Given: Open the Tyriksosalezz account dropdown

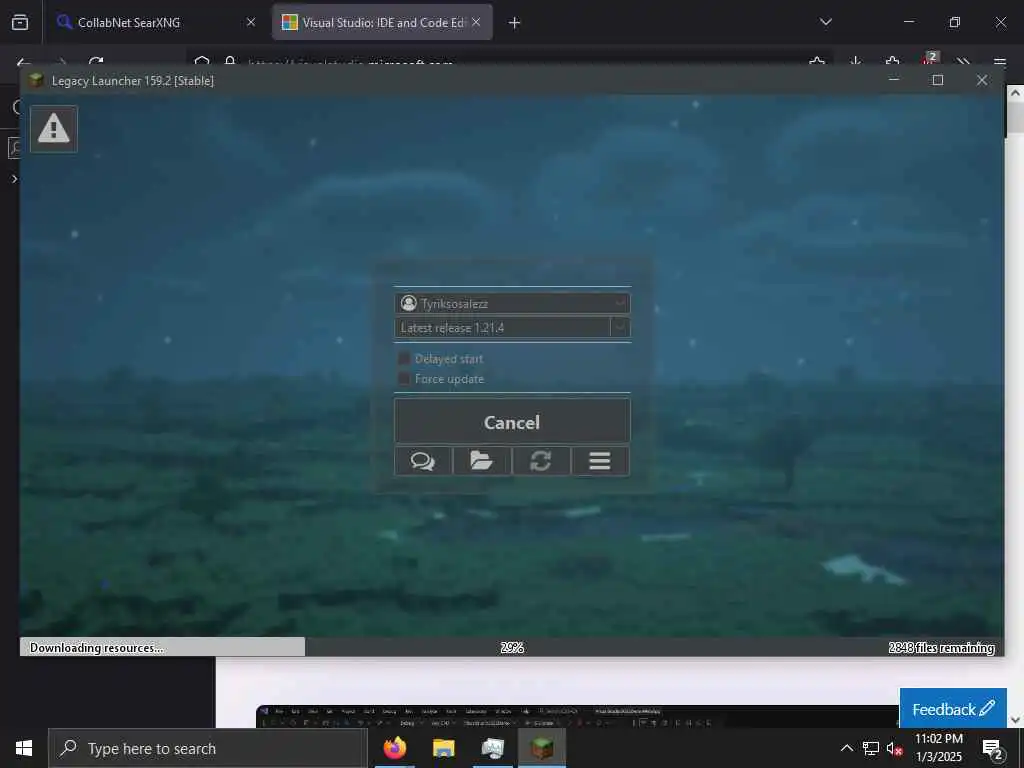Looking at the screenshot, I should 512,303.
